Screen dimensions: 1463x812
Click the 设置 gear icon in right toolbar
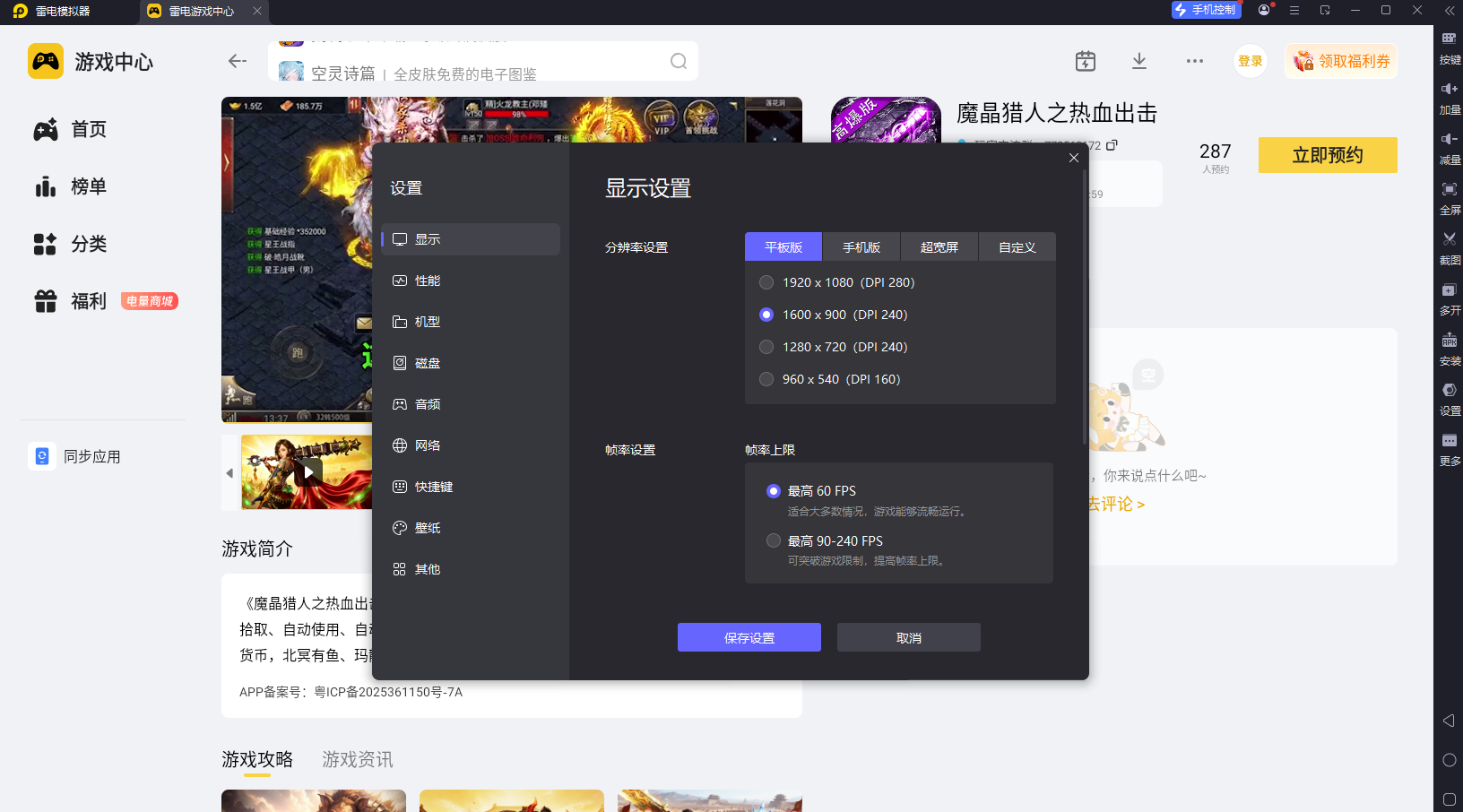pos(1449,391)
